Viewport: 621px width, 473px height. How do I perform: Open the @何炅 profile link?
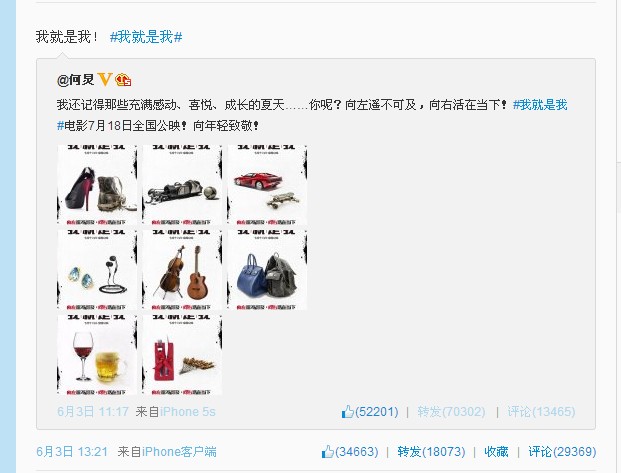(x=76, y=80)
